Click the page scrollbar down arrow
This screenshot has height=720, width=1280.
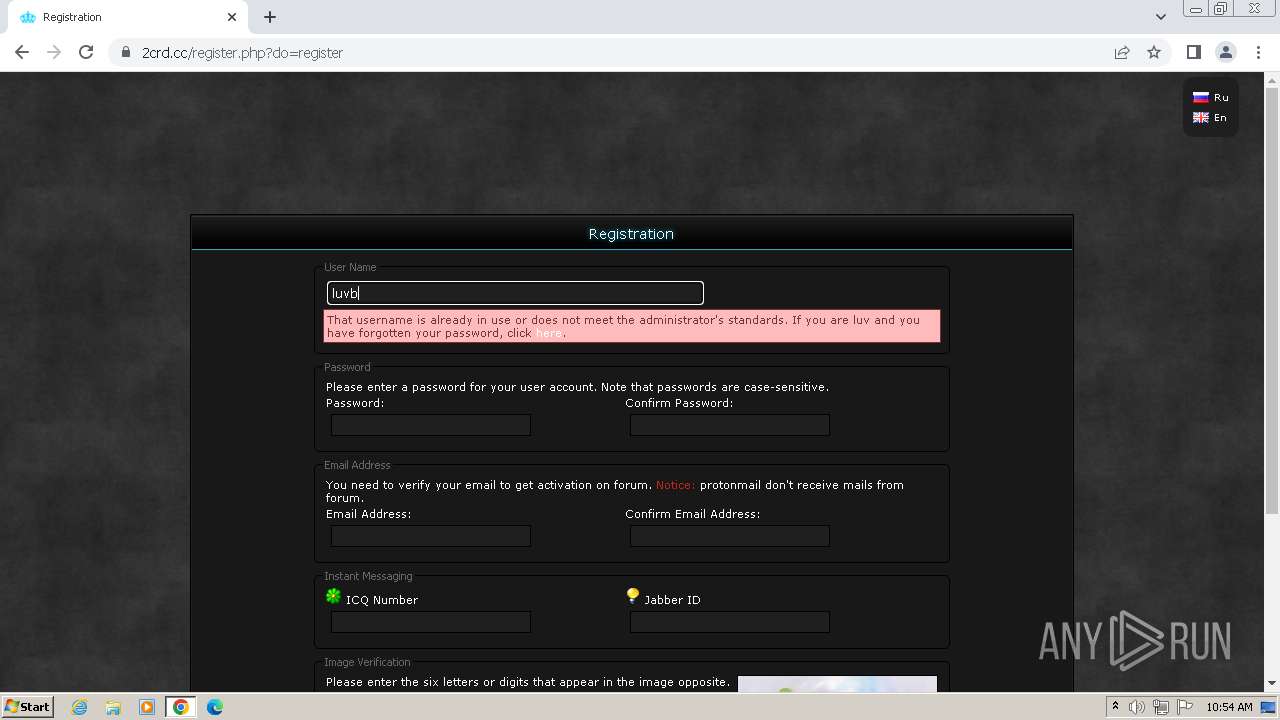(x=1272, y=684)
